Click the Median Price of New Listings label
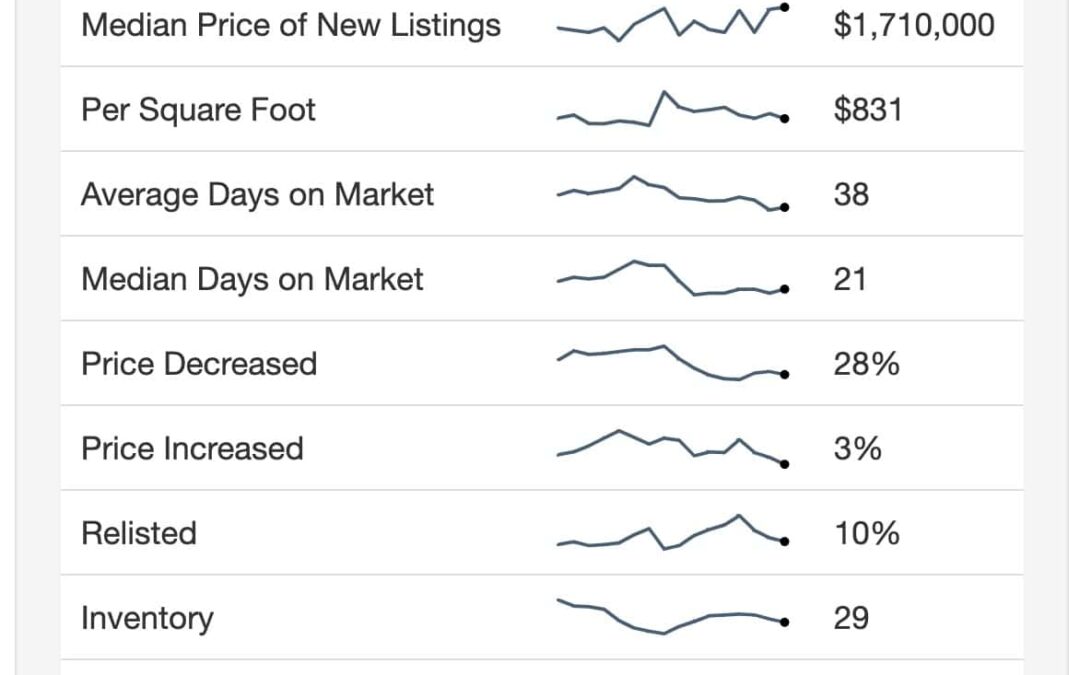The height and width of the screenshot is (675, 1080). [291, 24]
